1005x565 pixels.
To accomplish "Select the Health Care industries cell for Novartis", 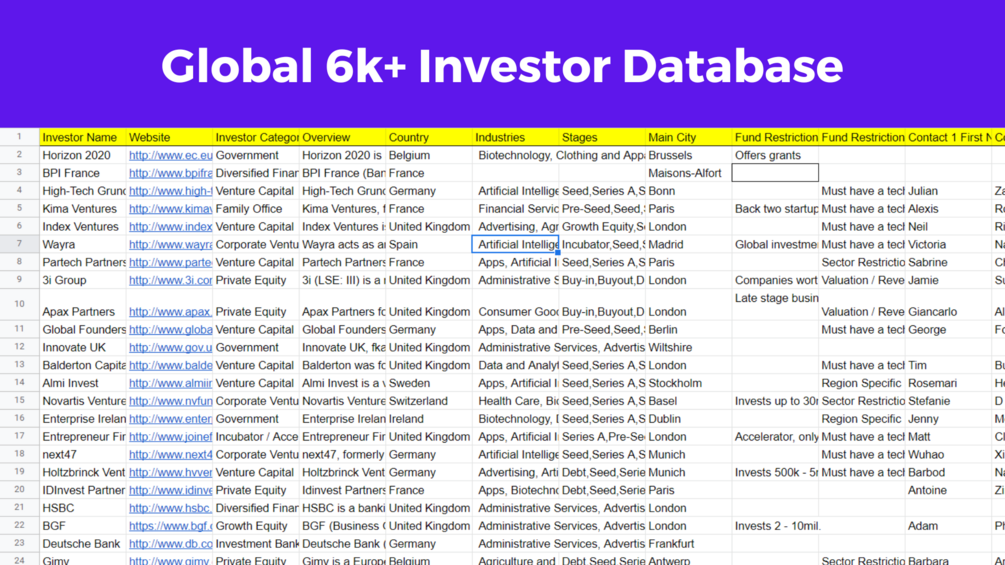I will point(515,401).
